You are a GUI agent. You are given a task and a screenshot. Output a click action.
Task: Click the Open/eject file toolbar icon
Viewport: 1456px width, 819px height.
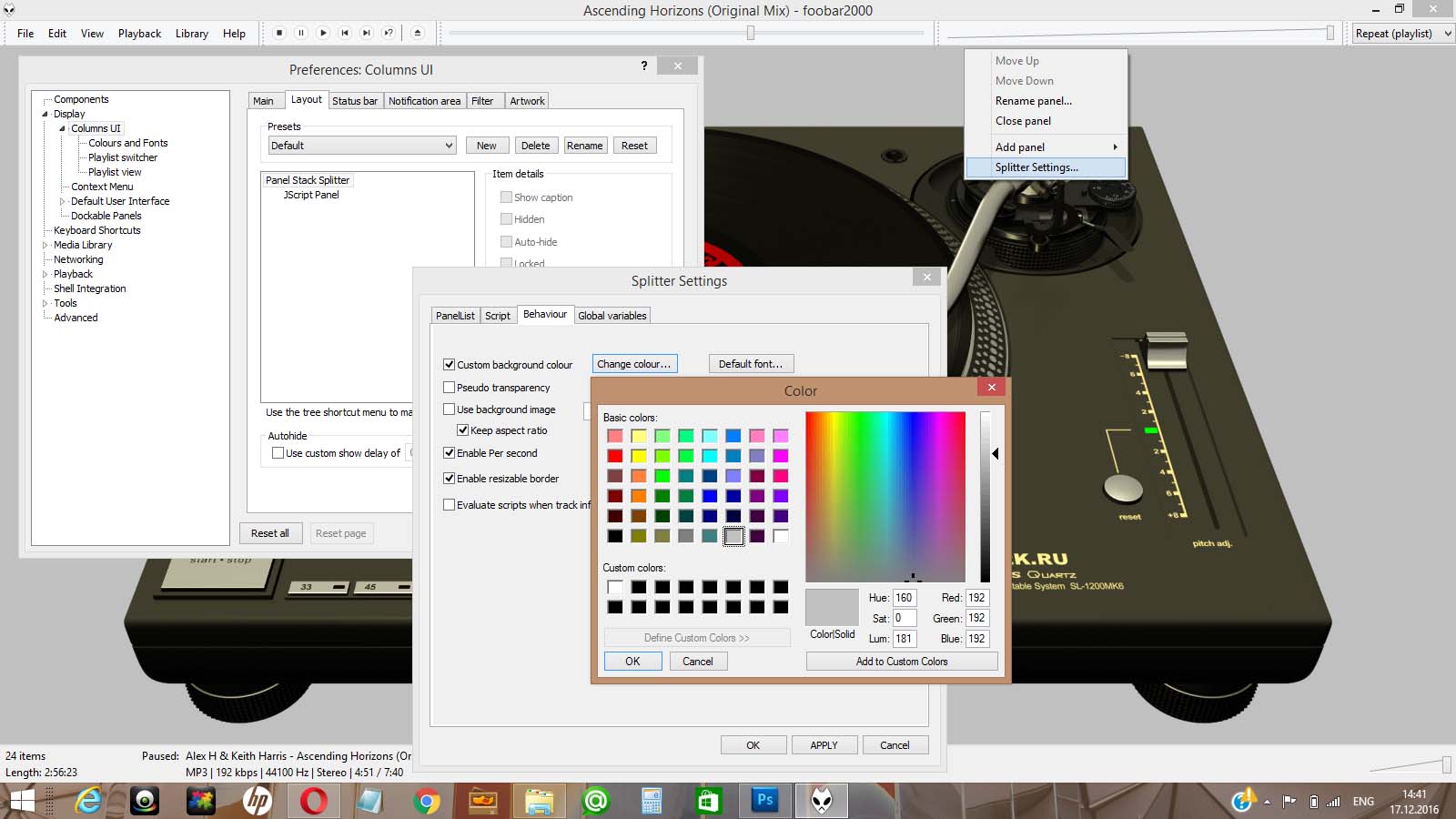coord(418,33)
